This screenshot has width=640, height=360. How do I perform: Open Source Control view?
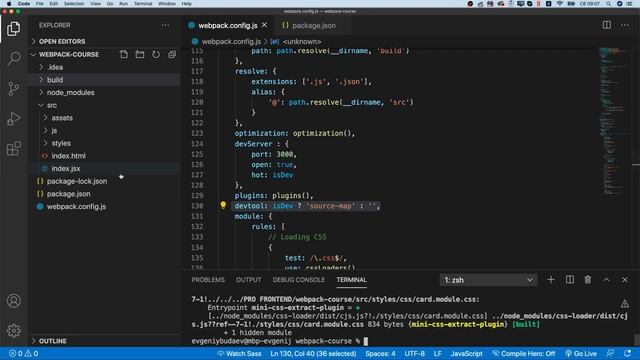(13, 88)
